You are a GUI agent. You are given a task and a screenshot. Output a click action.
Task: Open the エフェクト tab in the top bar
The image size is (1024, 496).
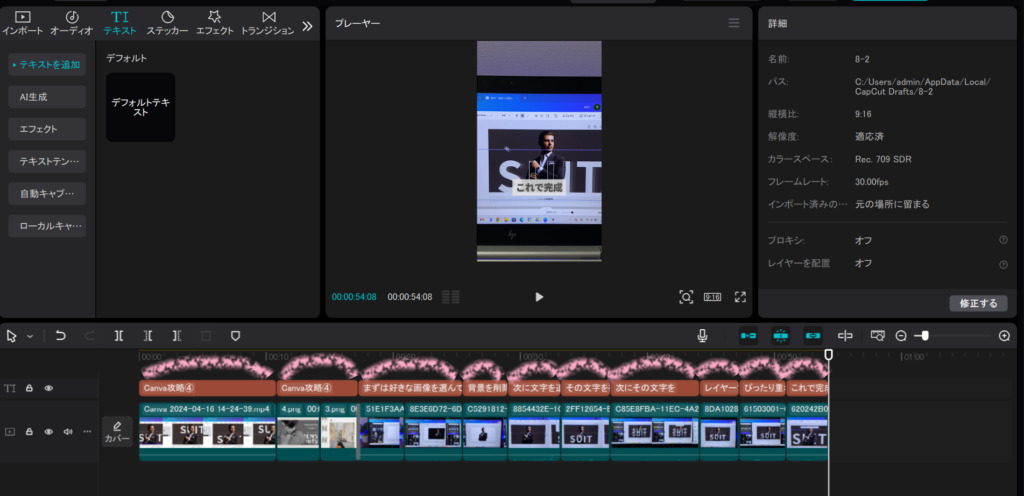point(214,23)
